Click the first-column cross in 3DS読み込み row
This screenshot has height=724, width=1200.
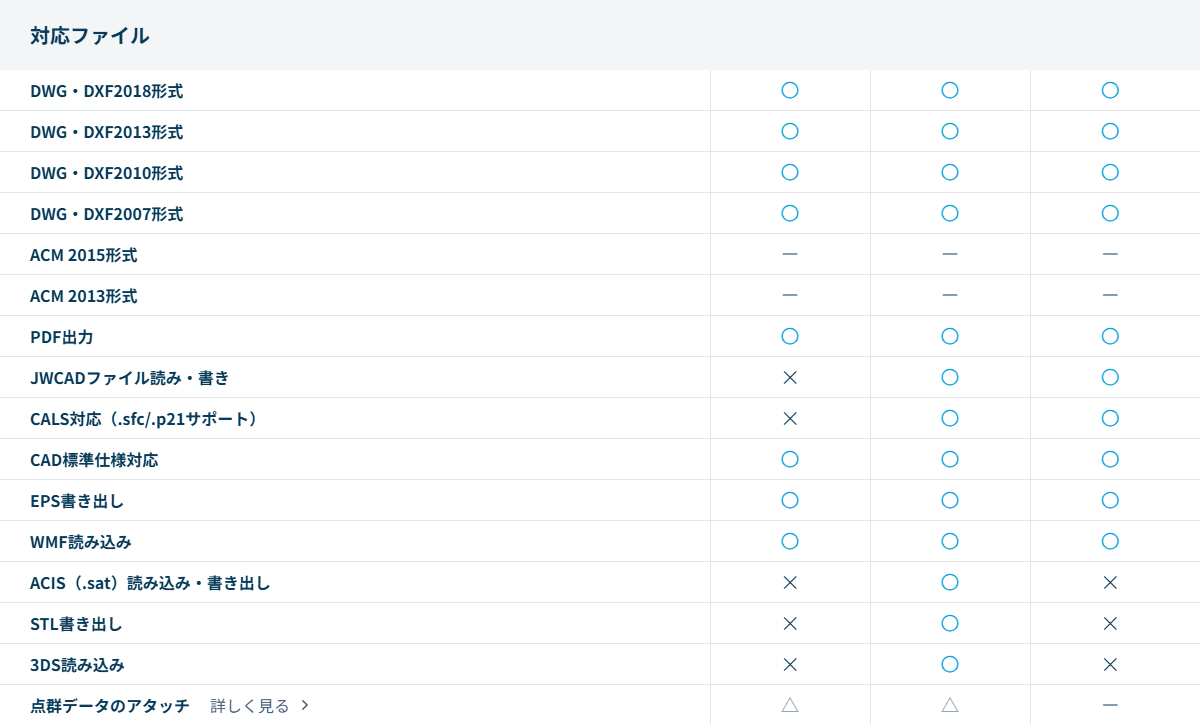[790, 664]
